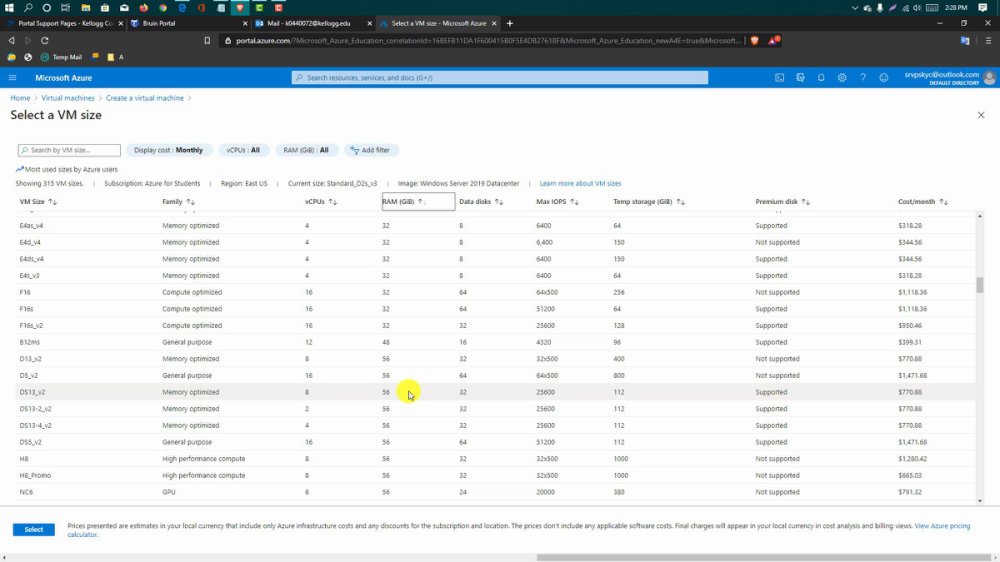The height and width of the screenshot is (562, 1000).
Task: Sort table by Temp storage (GiB) column
Action: pos(649,202)
